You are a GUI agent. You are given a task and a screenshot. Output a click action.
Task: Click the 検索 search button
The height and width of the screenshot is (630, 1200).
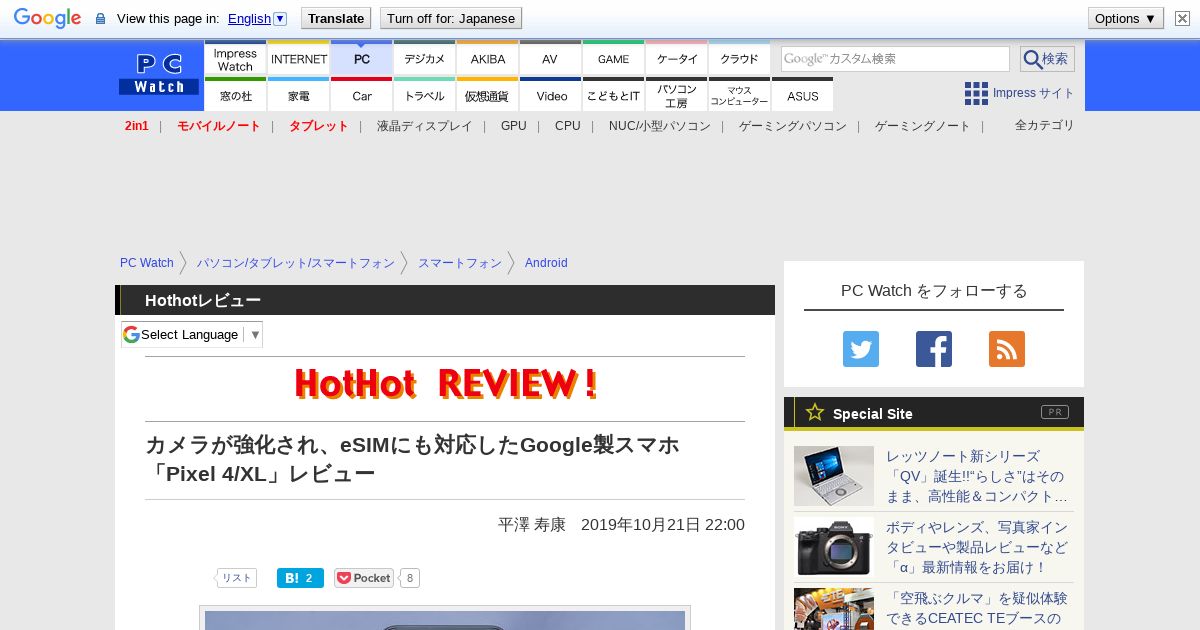click(1047, 59)
